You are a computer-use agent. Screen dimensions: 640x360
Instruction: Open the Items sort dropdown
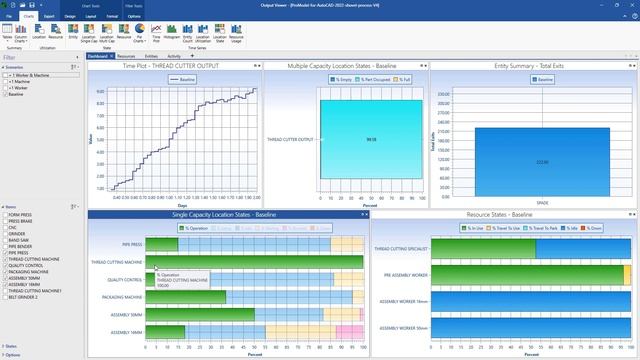coord(75,207)
